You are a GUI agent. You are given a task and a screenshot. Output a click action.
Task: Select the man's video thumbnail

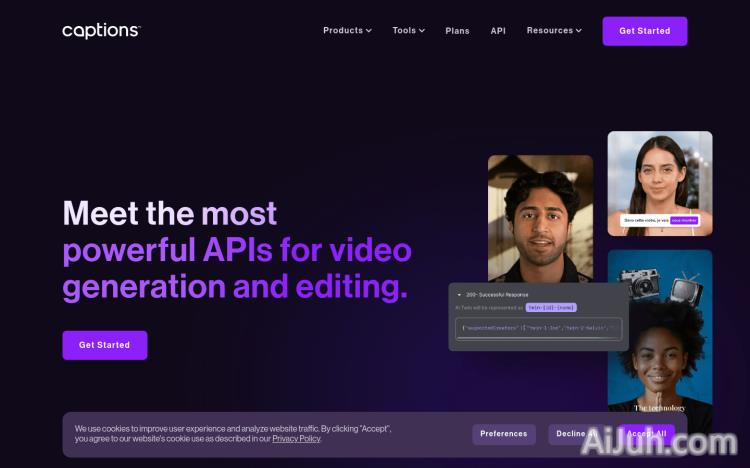pos(540,219)
